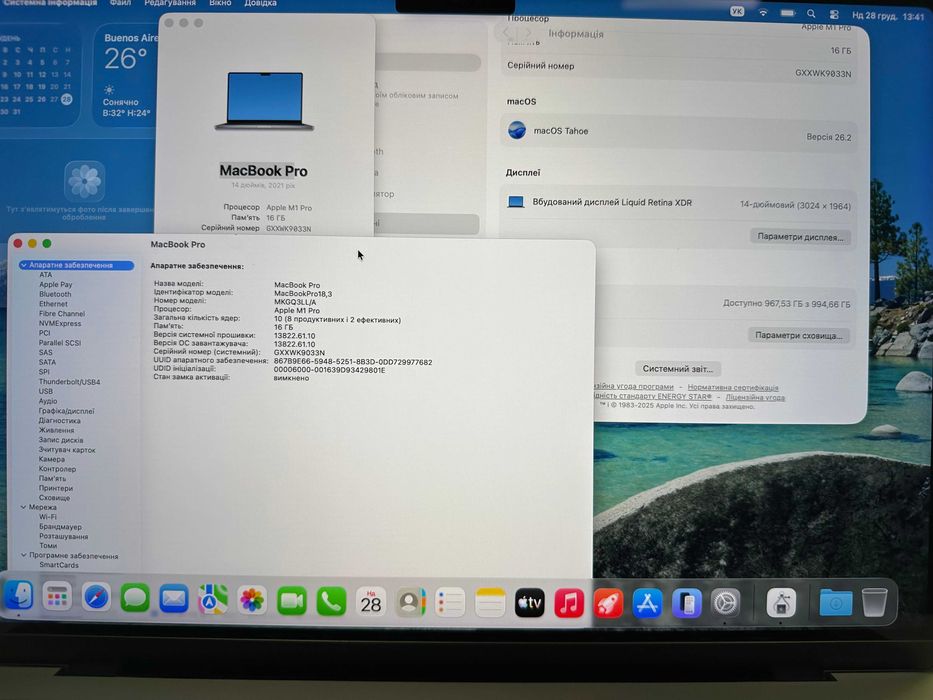Open Maps app in Dock

tap(213, 600)
